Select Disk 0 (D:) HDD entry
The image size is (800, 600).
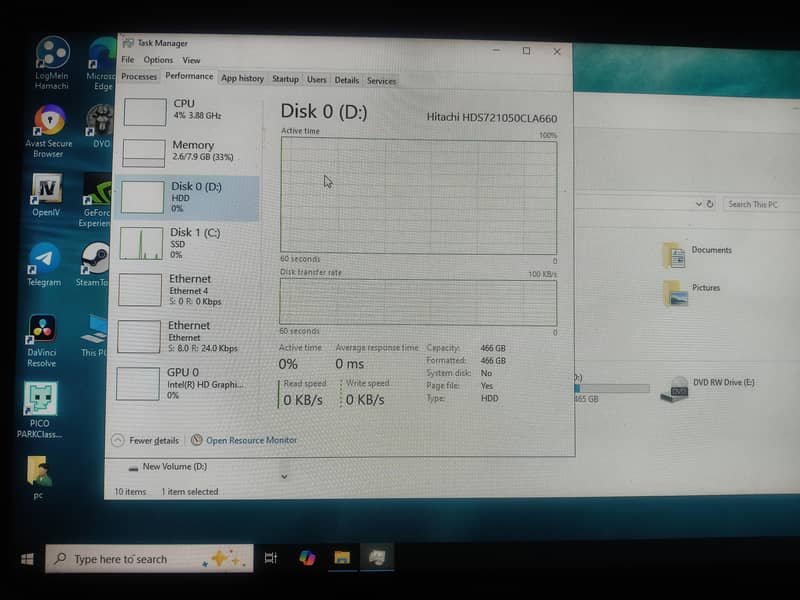188,198
